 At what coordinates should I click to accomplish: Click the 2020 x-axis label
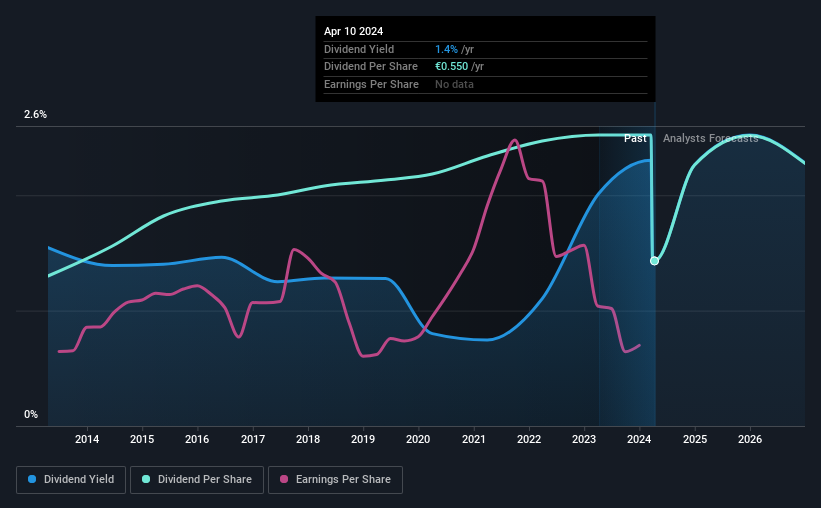point(418,439)
